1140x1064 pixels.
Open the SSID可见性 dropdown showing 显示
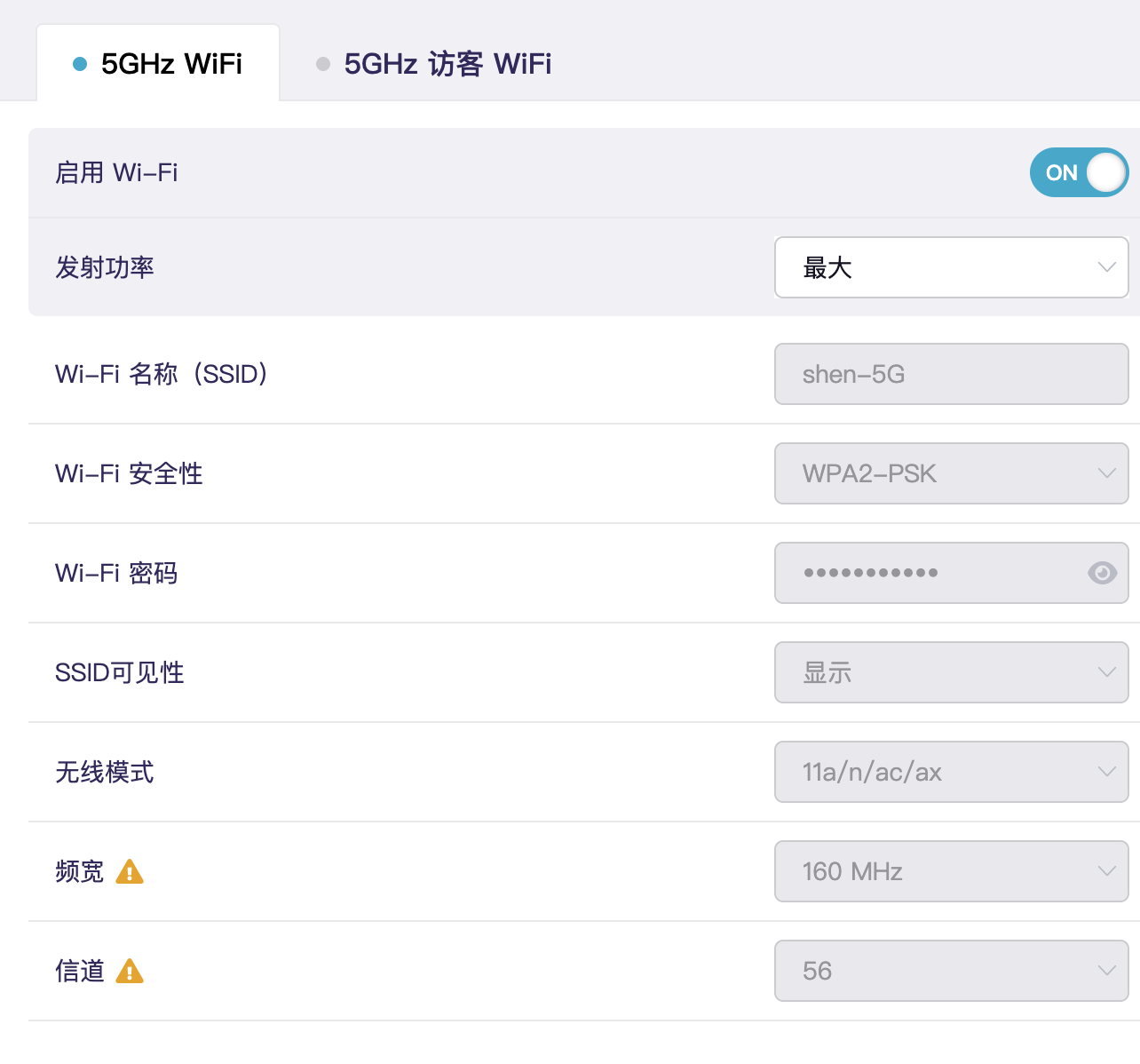point(950,672)
